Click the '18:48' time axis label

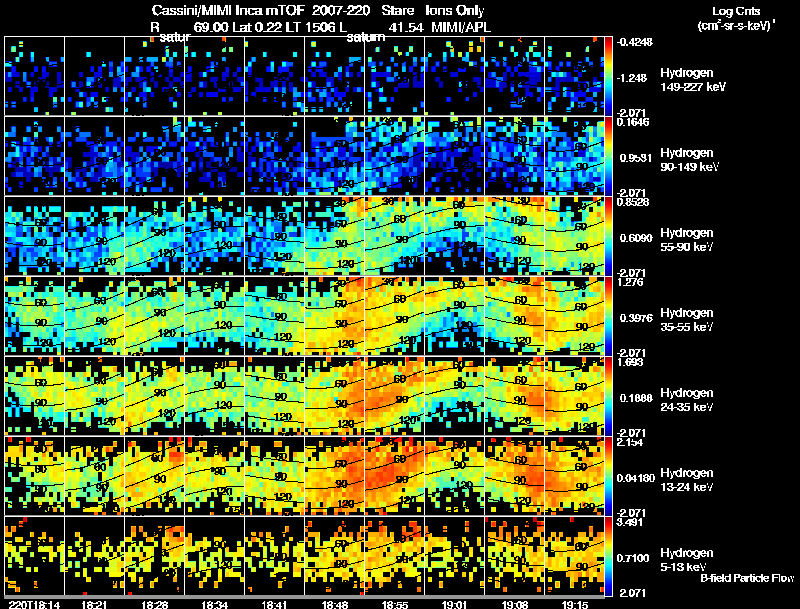(x=335, y=604)
